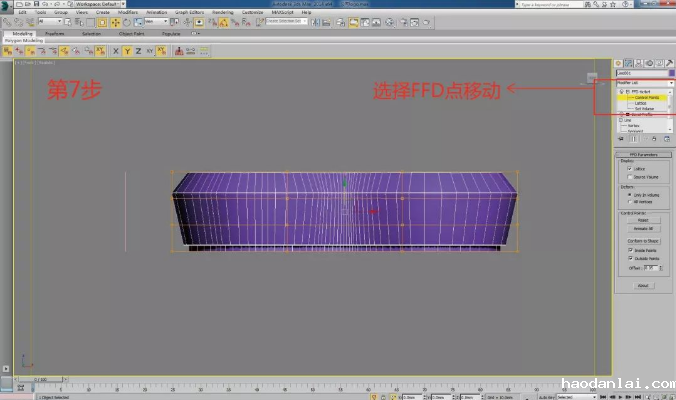Open the Material Editor icon
This screenshot has height=400, width=676.
pyautogui.click(x=390, y=22)
